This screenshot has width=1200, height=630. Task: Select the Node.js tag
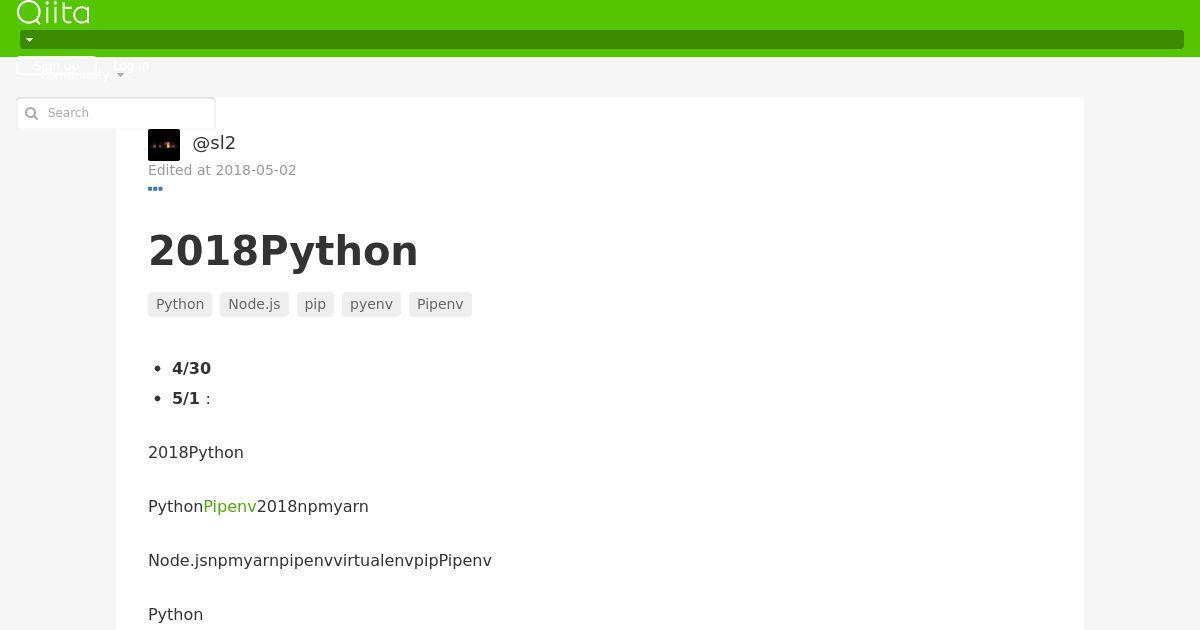pyautogui.click(x=254, y=304)
